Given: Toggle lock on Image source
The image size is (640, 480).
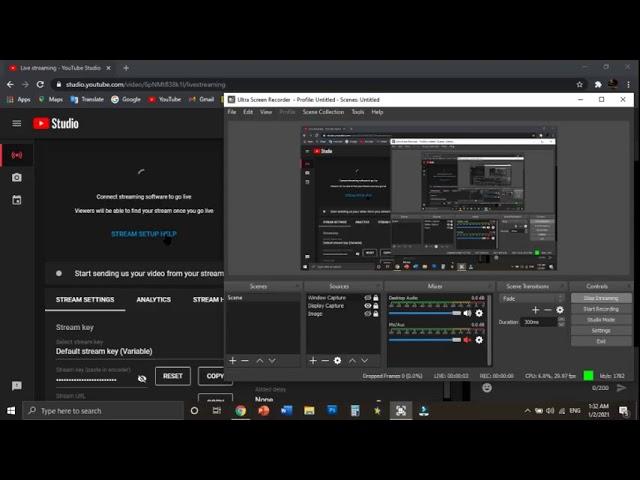Looking at the screenshot, I should (376, 314).
